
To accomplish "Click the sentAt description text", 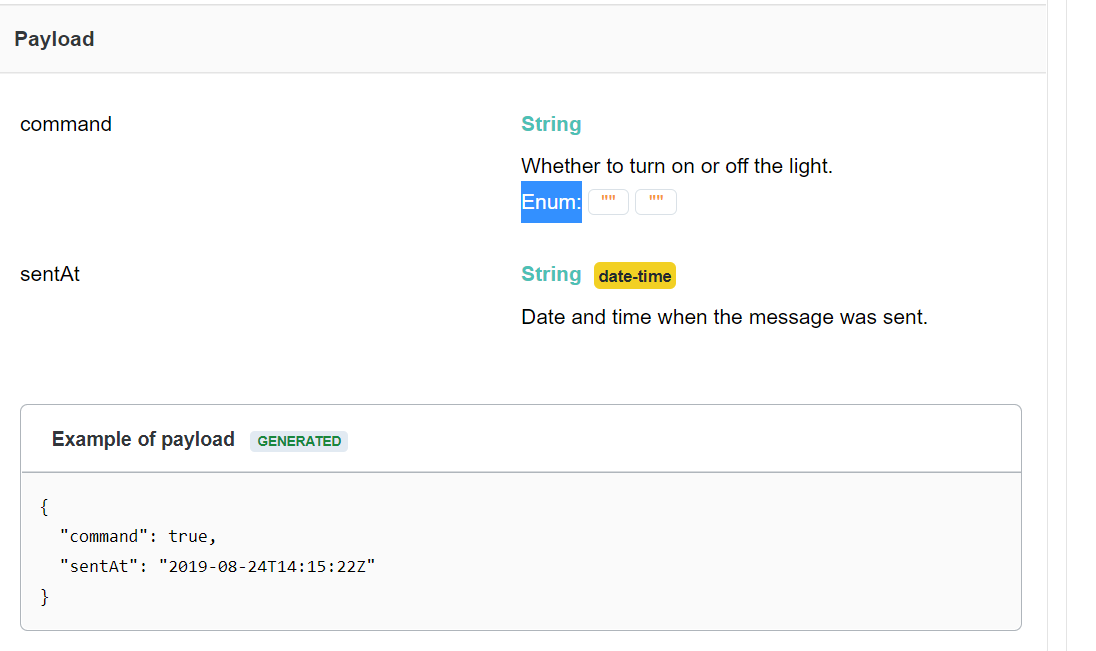I will pyautogui.click(x=724, y=317).
